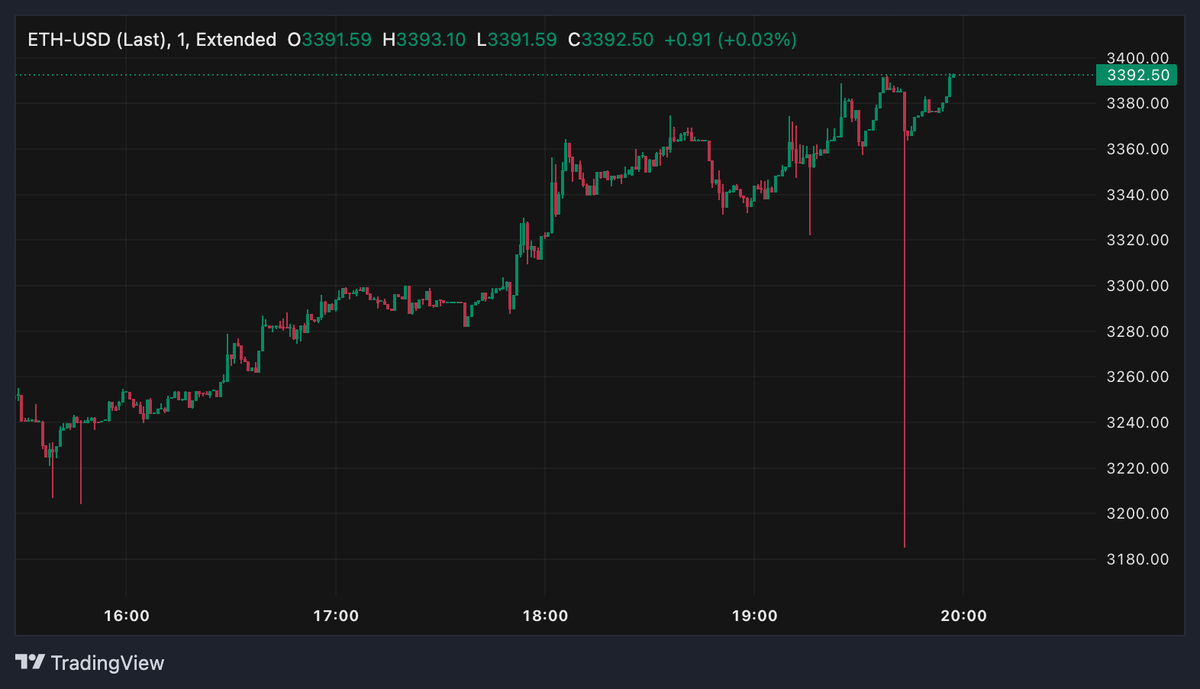
Task: Click the 3240.00 price axis label
Action: pos(1139,423)
